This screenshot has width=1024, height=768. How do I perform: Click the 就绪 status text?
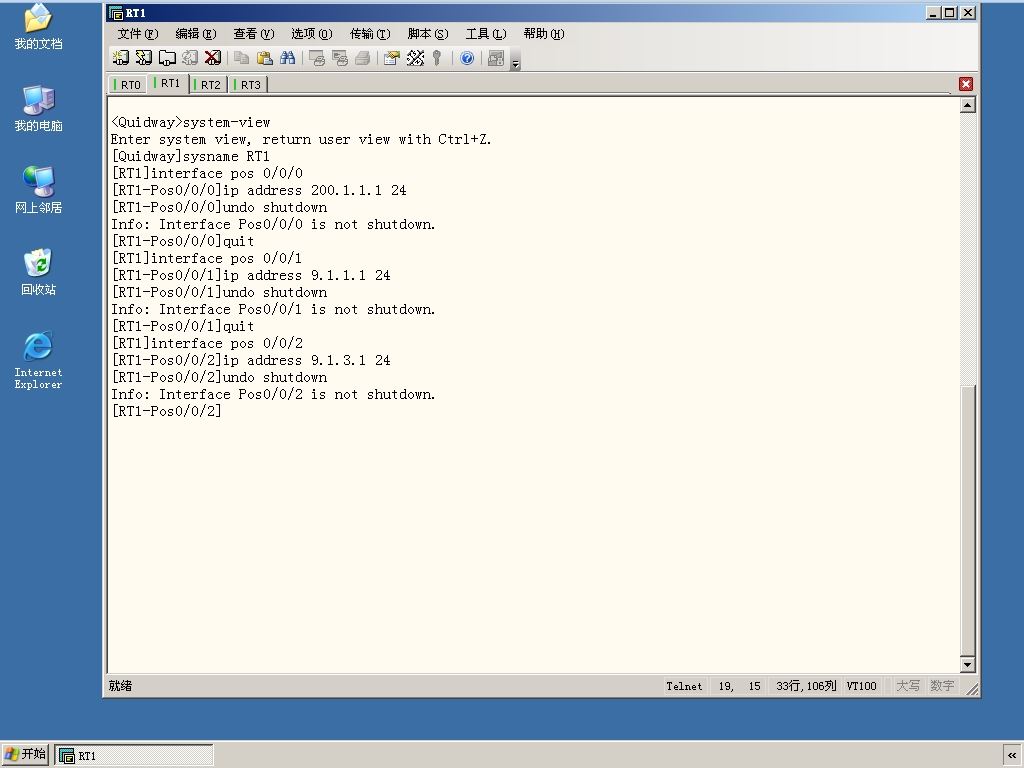point(120,686)
